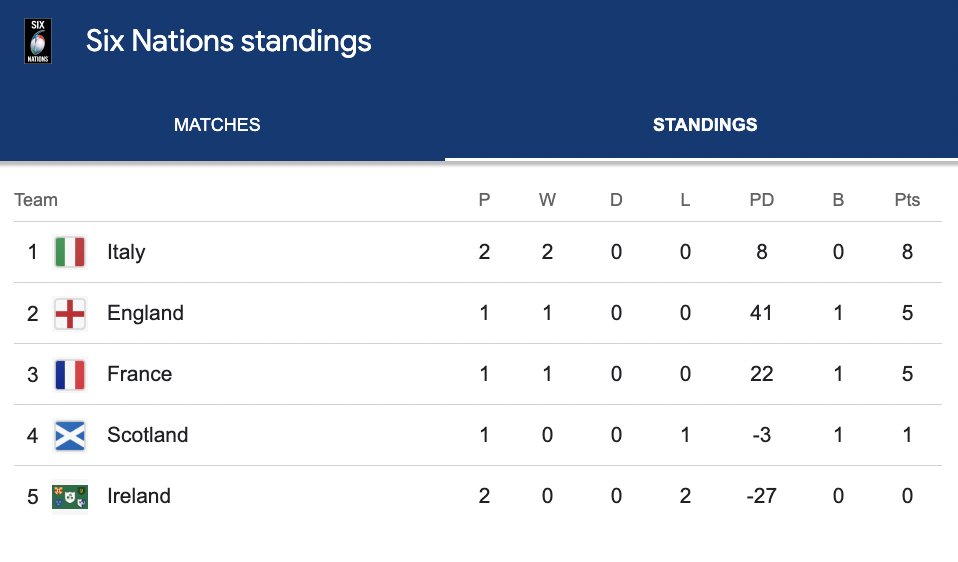Open the England team link
Screen dimensions: 958x562
click(x=145, y=313)
